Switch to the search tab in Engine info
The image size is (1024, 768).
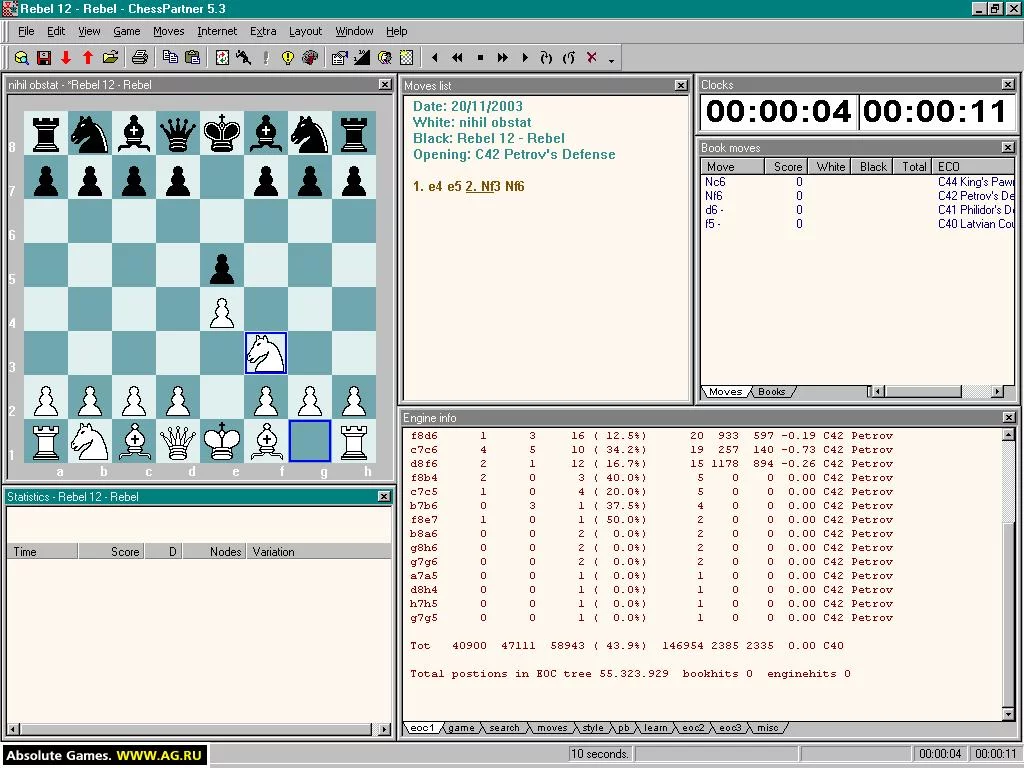(x=504, y=728)
